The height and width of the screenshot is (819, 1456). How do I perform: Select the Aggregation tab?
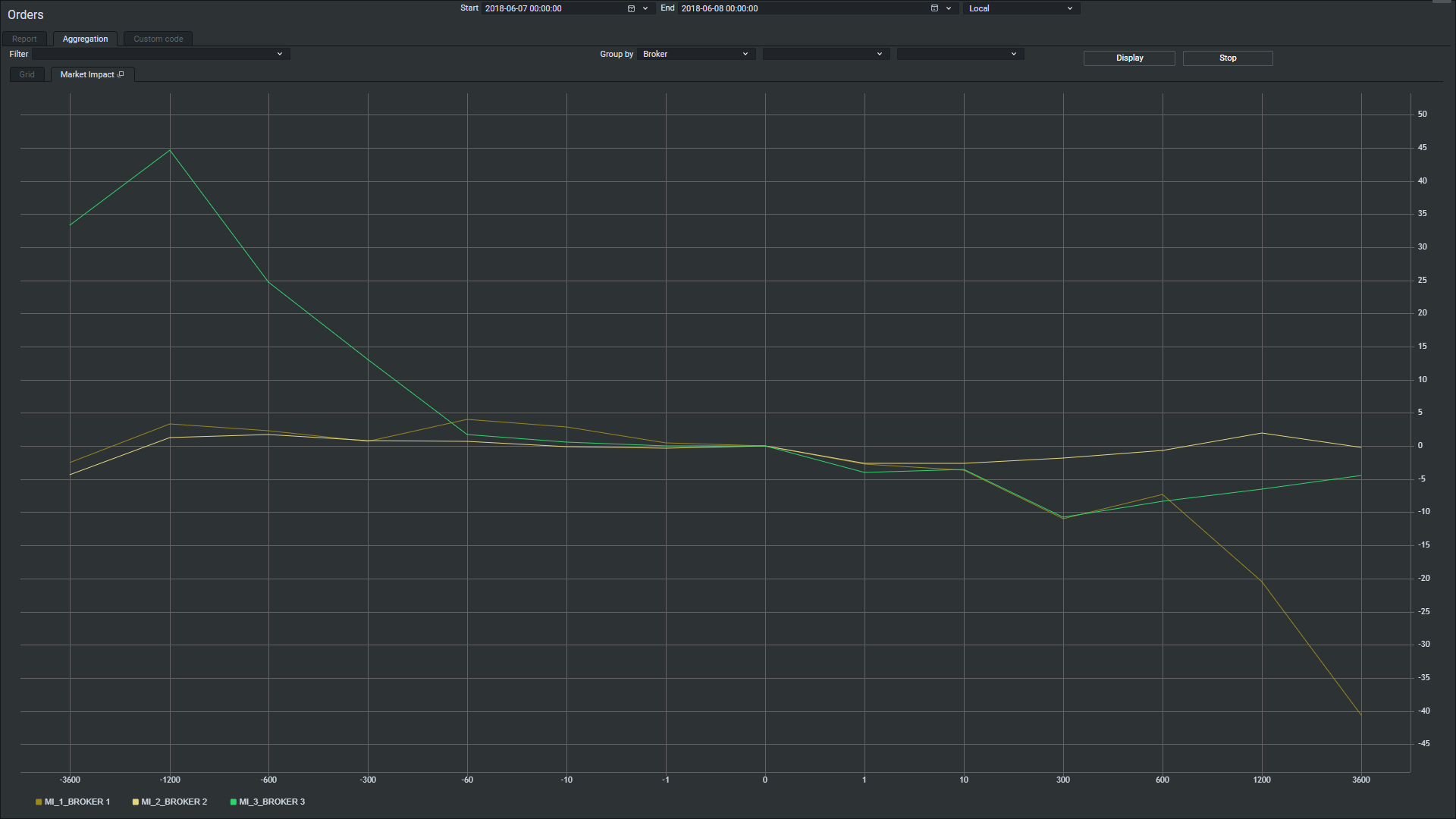[x=85, y=39]
